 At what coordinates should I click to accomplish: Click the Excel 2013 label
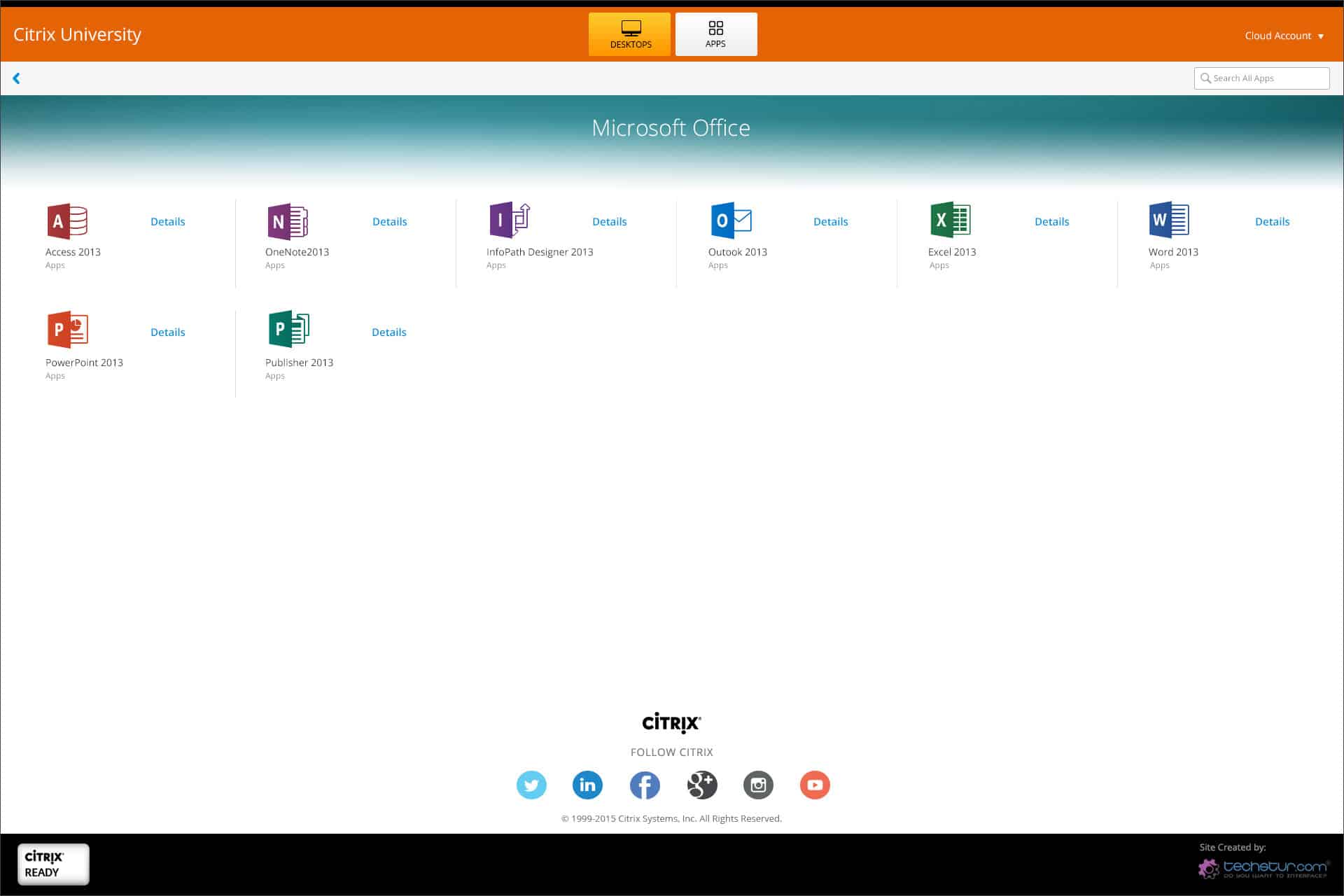pos(952,252)
